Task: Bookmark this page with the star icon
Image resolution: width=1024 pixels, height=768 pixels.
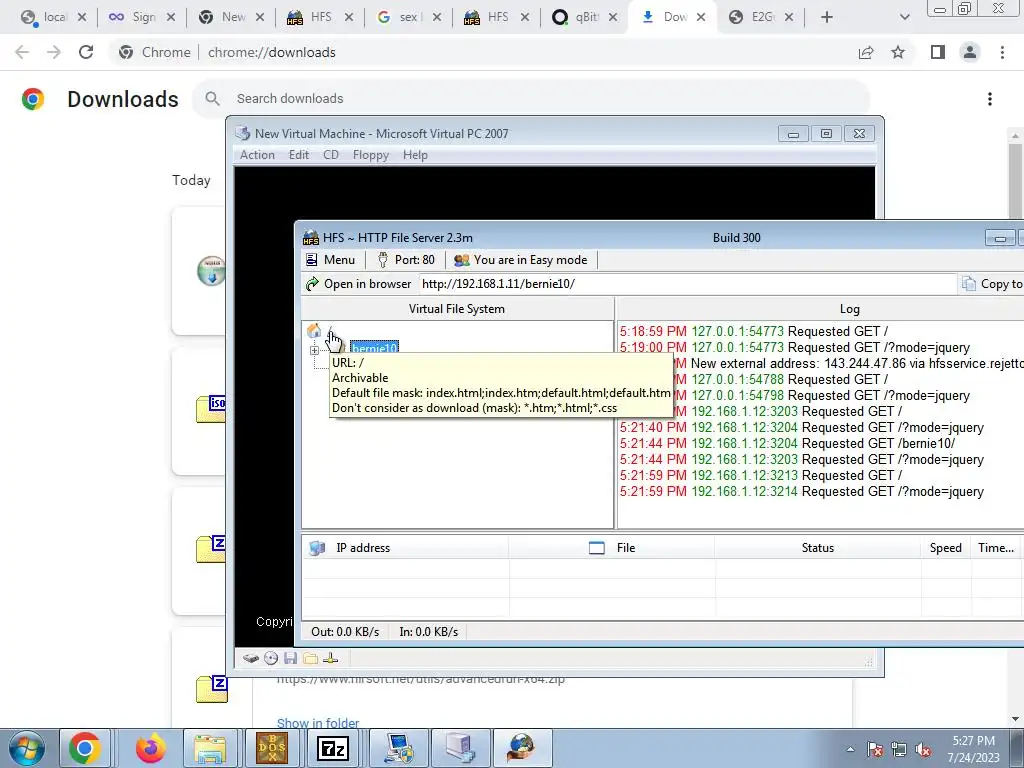Action: 898,52
